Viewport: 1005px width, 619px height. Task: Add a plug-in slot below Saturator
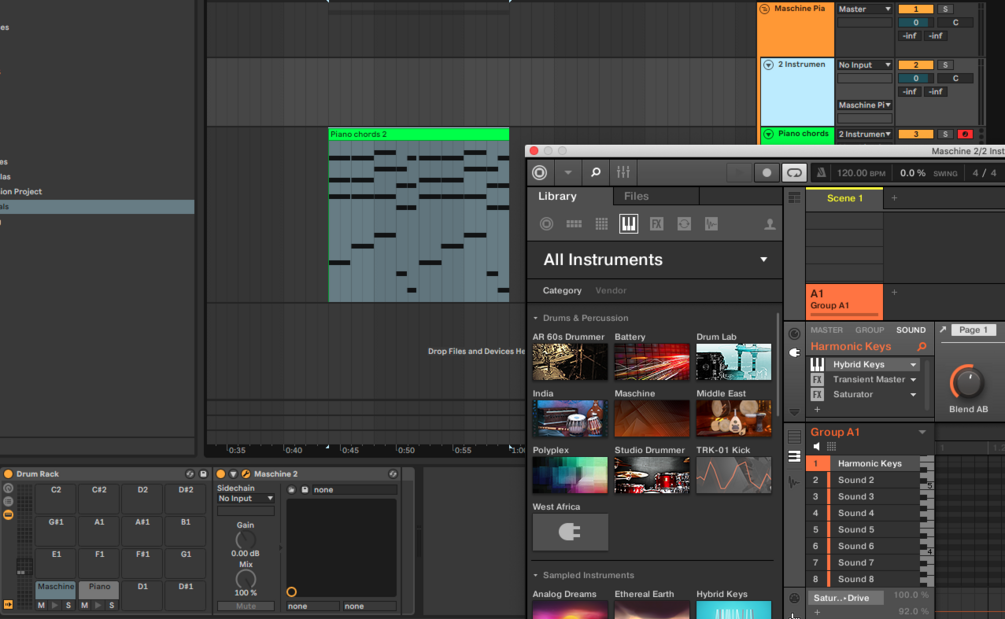pyautogui.click(x=817, y=409)
